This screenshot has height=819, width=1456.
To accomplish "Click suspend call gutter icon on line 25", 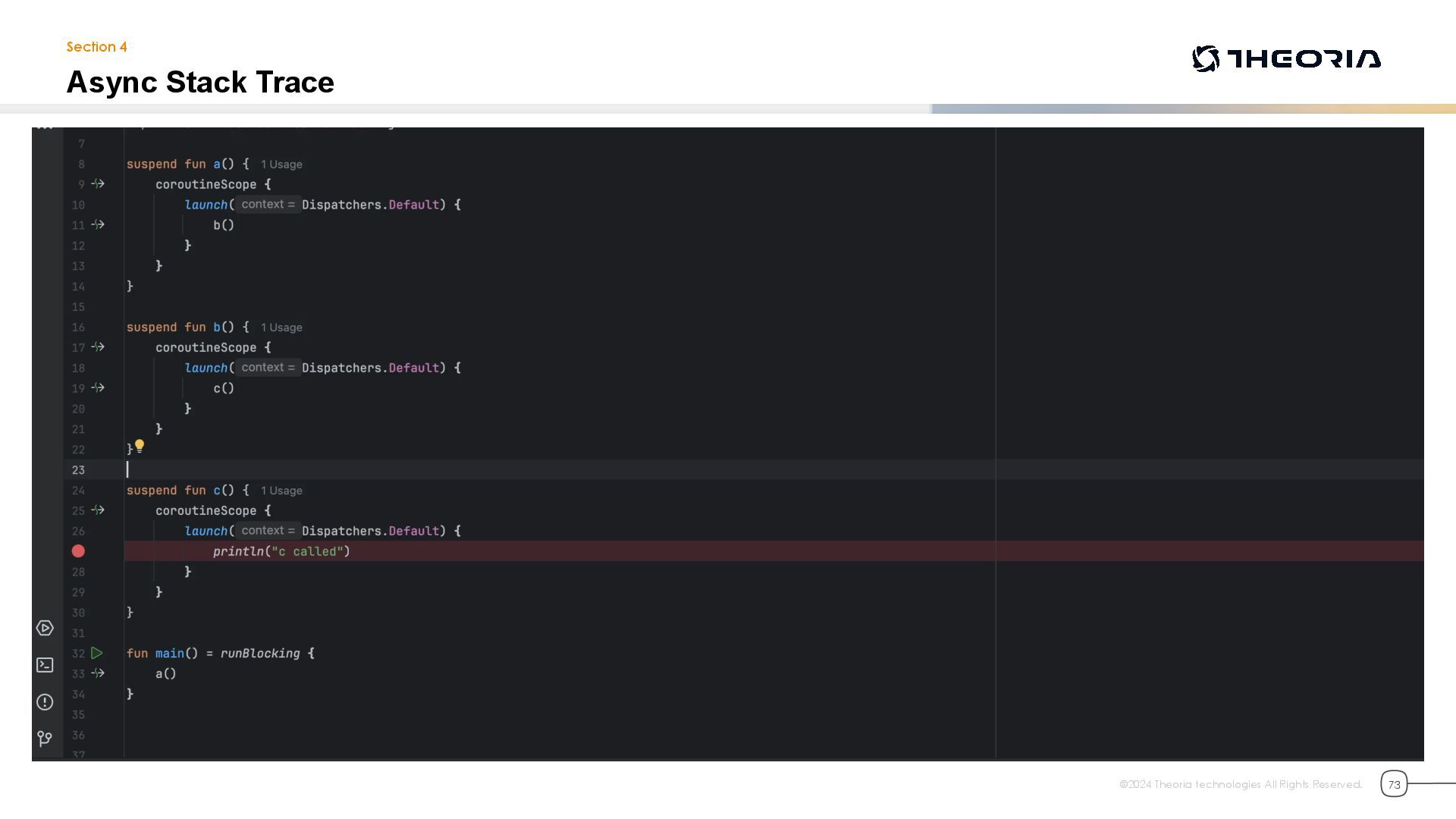I will (x=98, y=510).
